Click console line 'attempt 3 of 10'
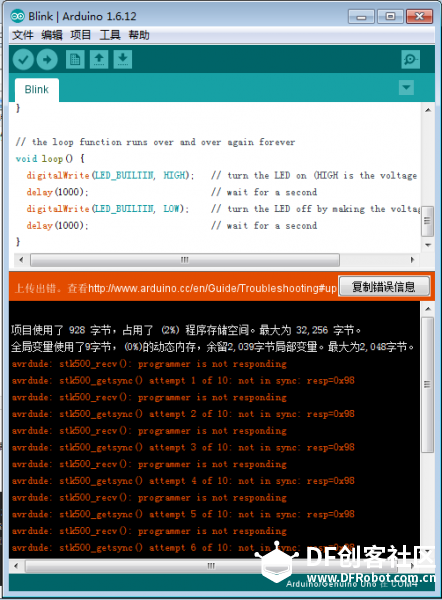 pyautogui.click(x=183, y=447)
